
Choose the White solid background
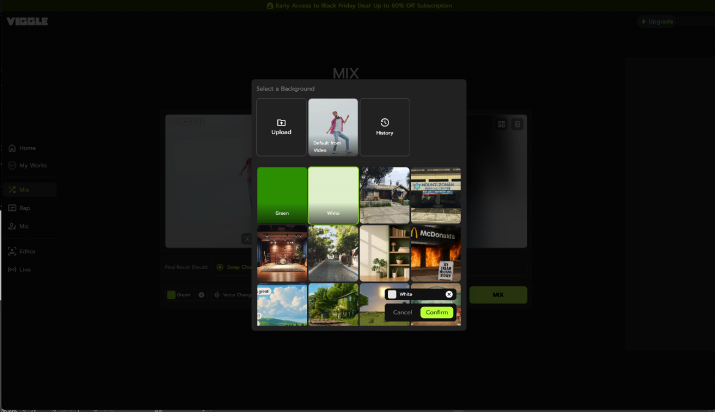point(333,194)
